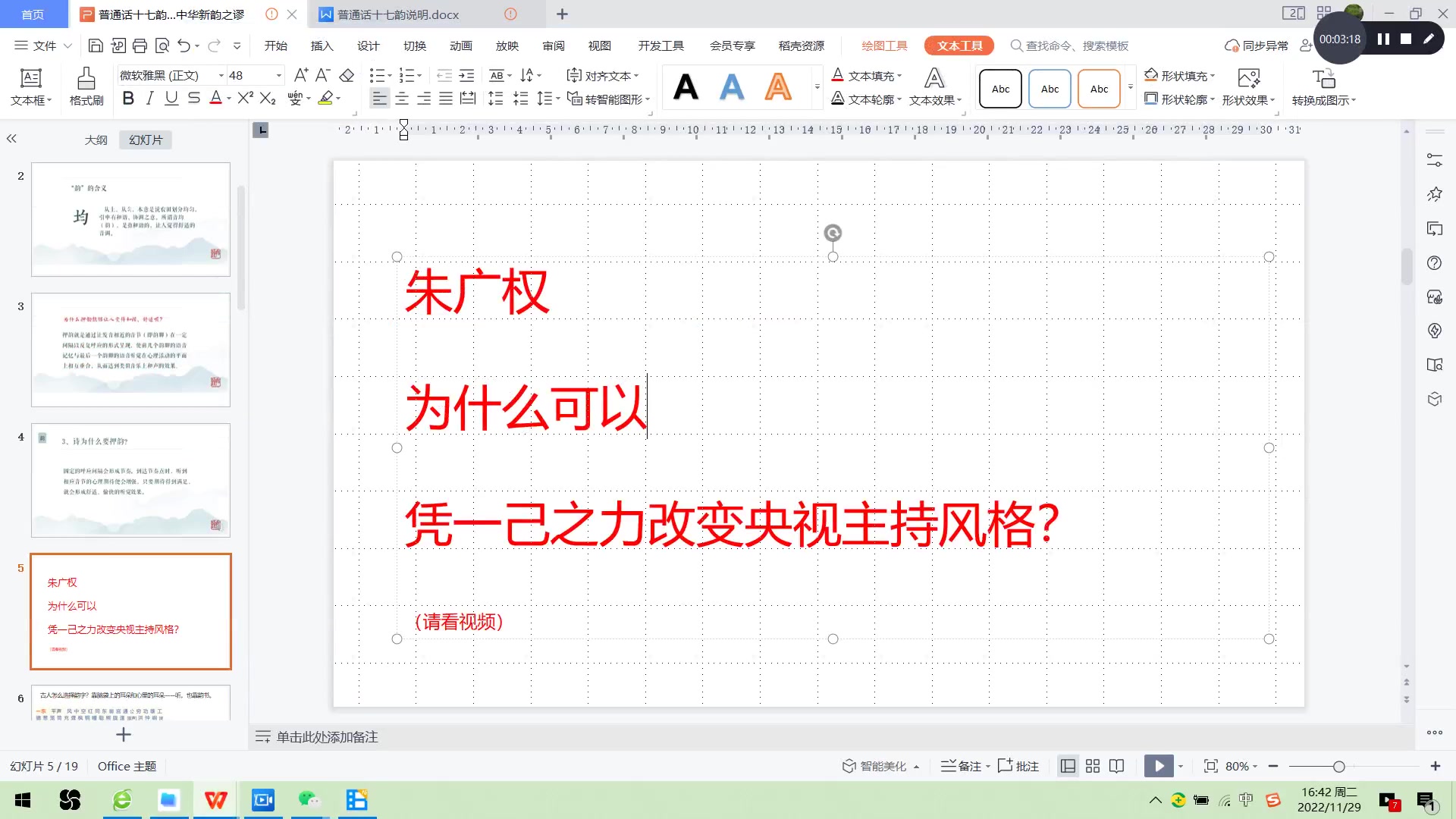Open the 文件 File menu
1456x819 pixels.
pos(43,45)
